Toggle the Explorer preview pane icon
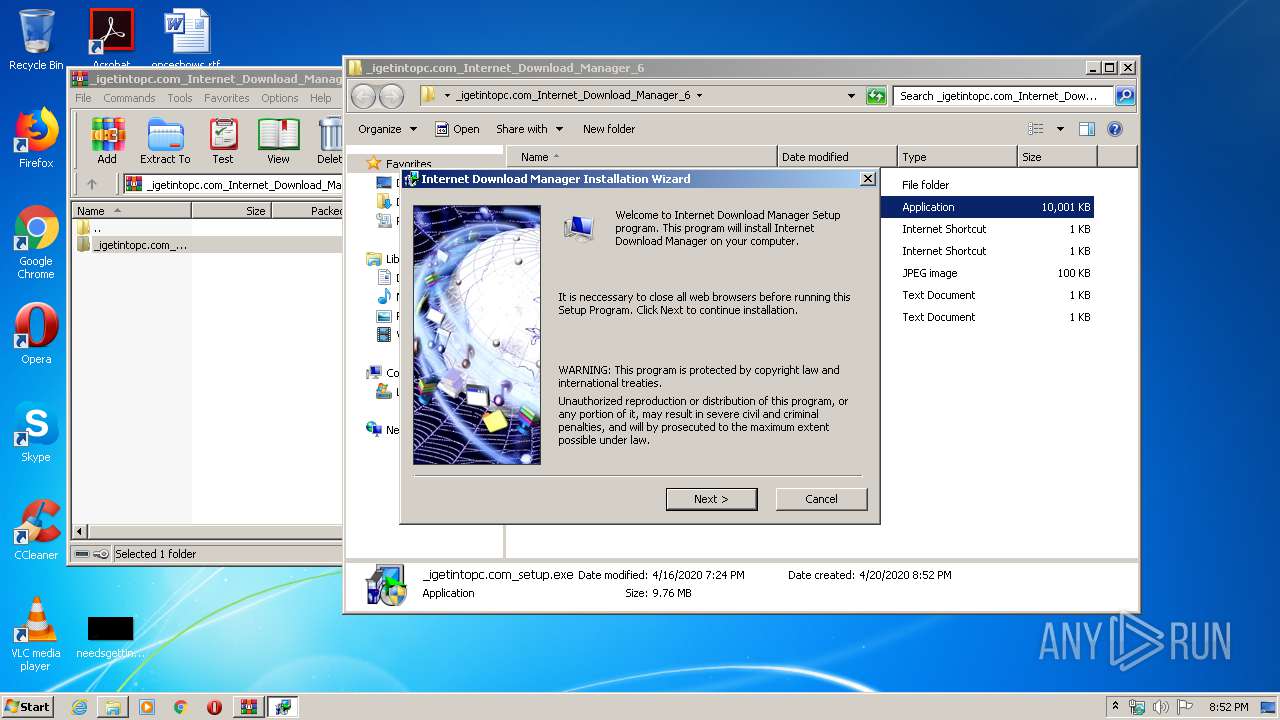The image size is (1280, 720). [x=1087, y=129]
